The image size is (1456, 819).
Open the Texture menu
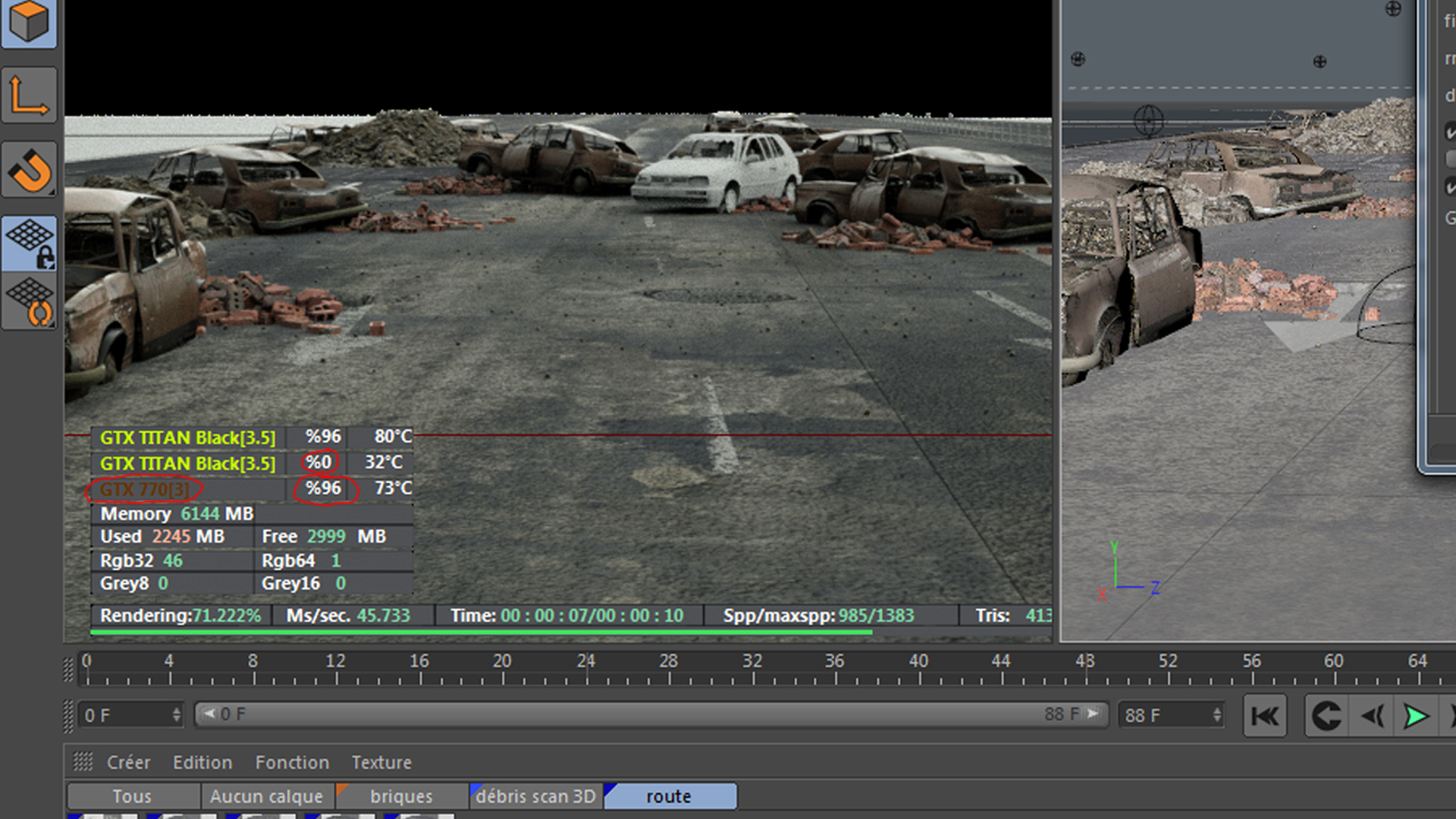[x=381, y=762]
